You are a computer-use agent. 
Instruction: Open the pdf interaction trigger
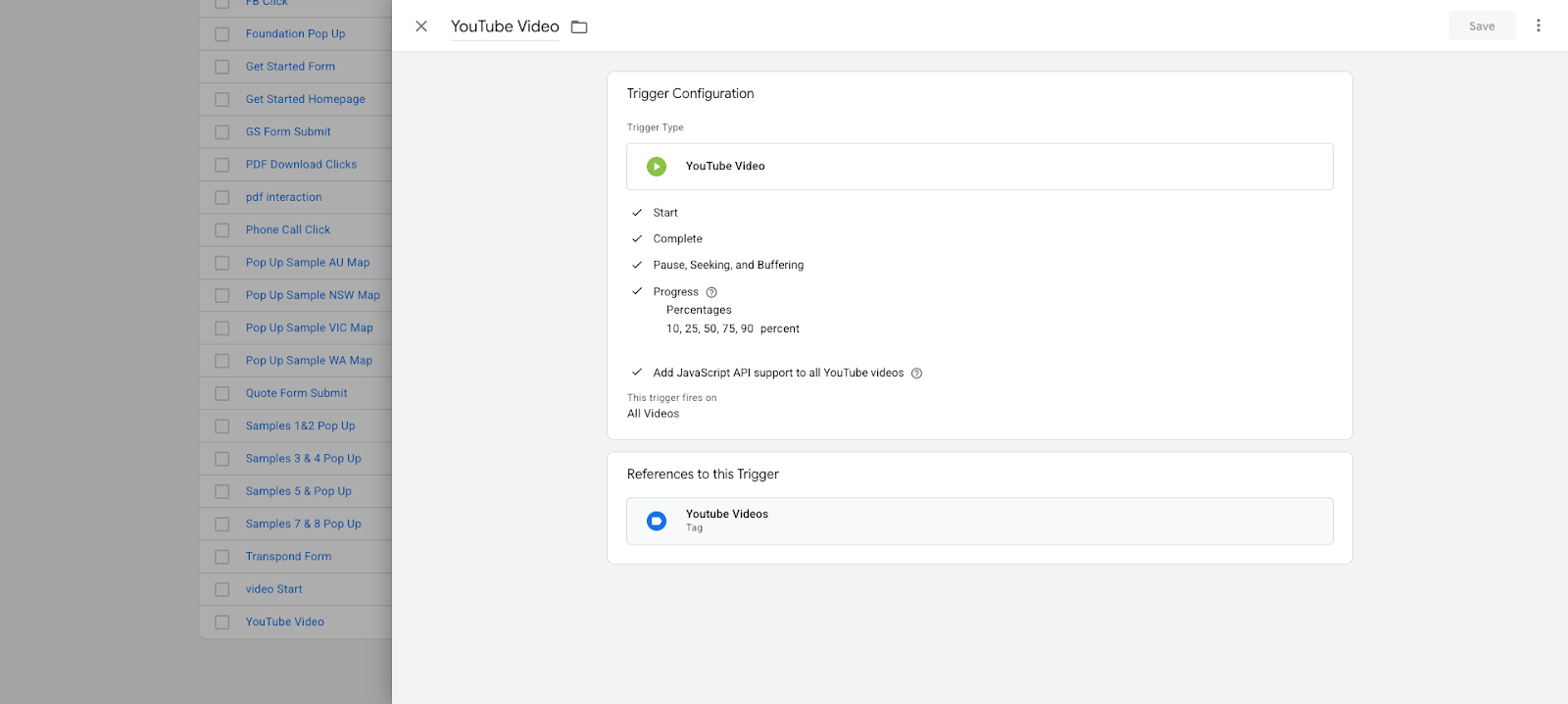coord(283,197)
